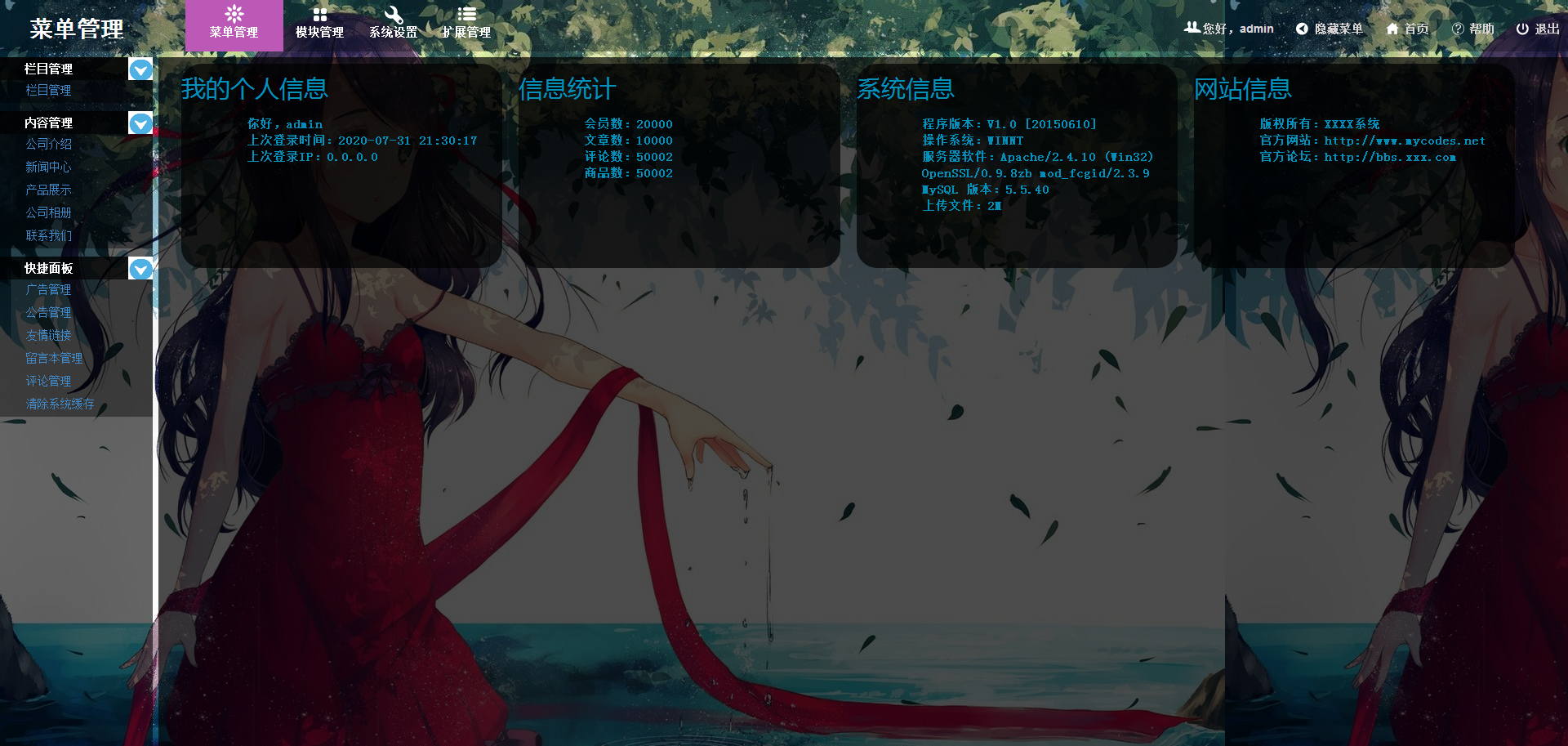Click the 文章数: 10000 statistic
The image size is (1568, 746).
(x=629, y=141)
